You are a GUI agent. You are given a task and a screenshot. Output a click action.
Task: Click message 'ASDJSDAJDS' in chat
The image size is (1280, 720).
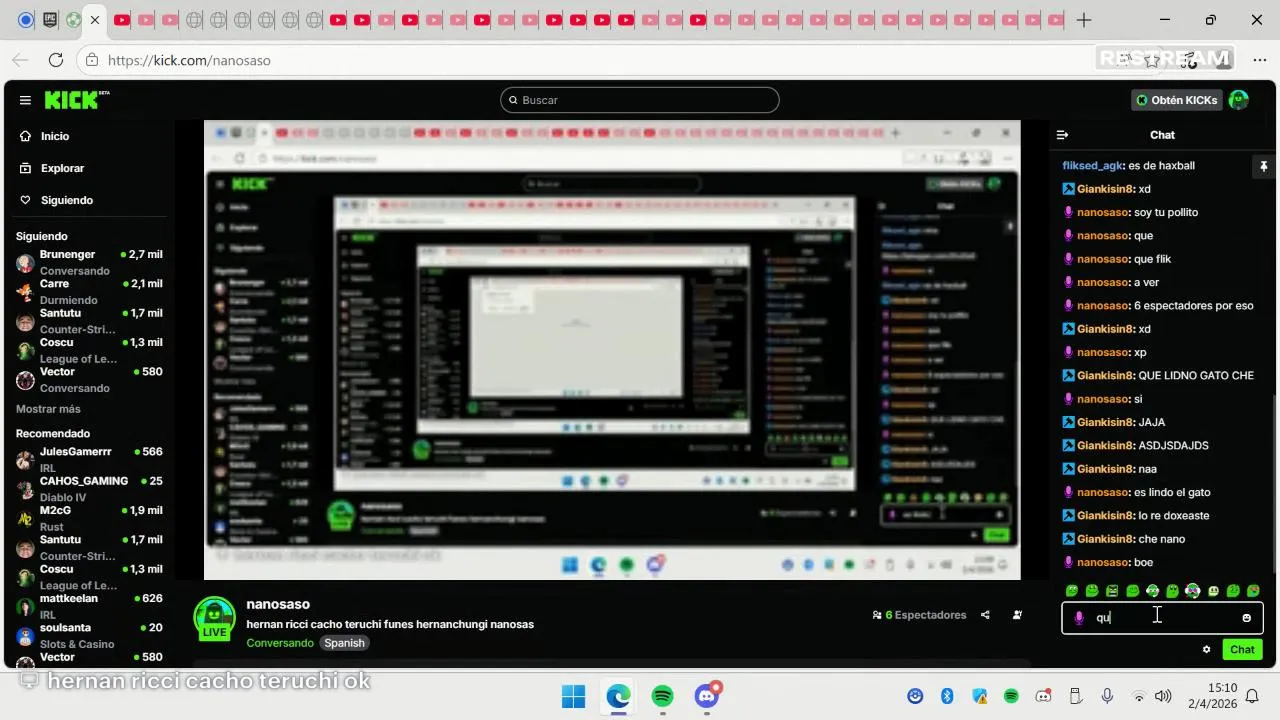[x=1174, y=446]
